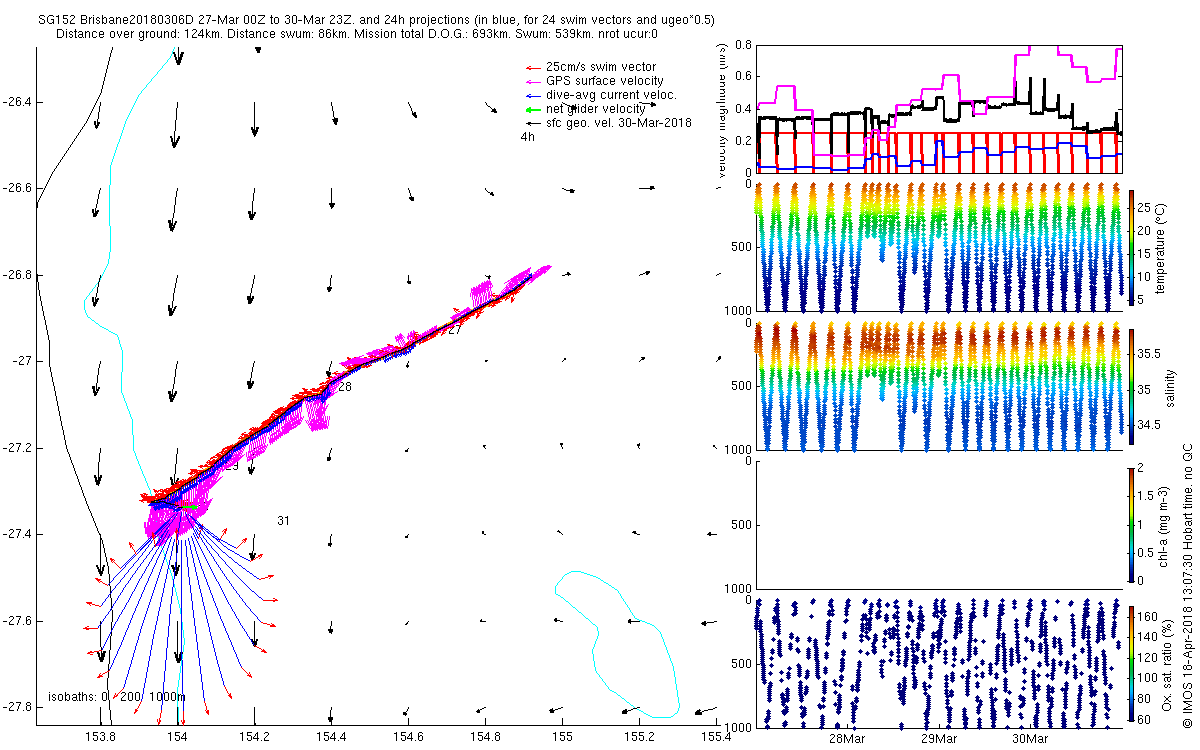Click the 'Distance over ground: 124km' subtitle line

(x=356, y=34)
